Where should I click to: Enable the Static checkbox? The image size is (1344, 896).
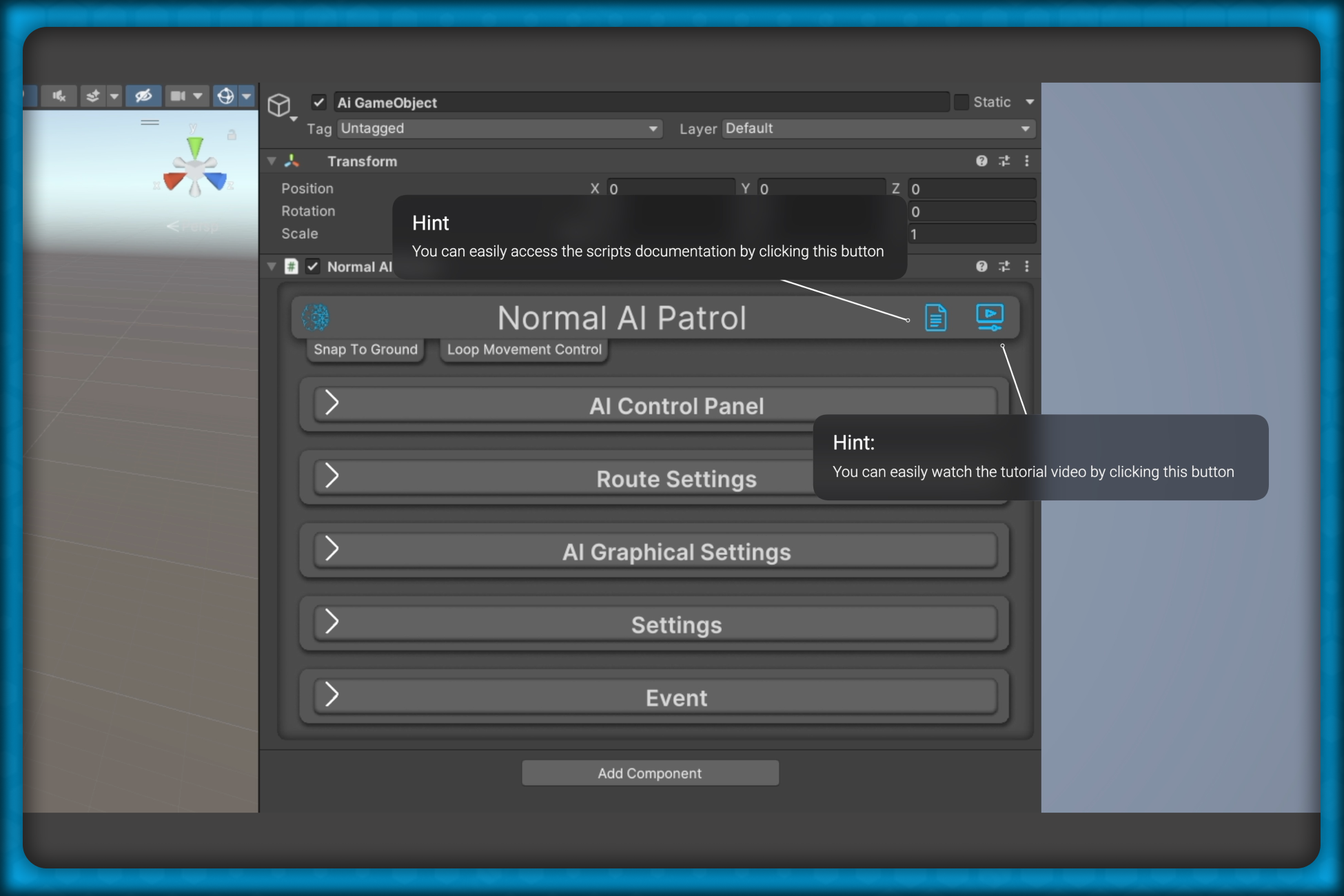961,102
